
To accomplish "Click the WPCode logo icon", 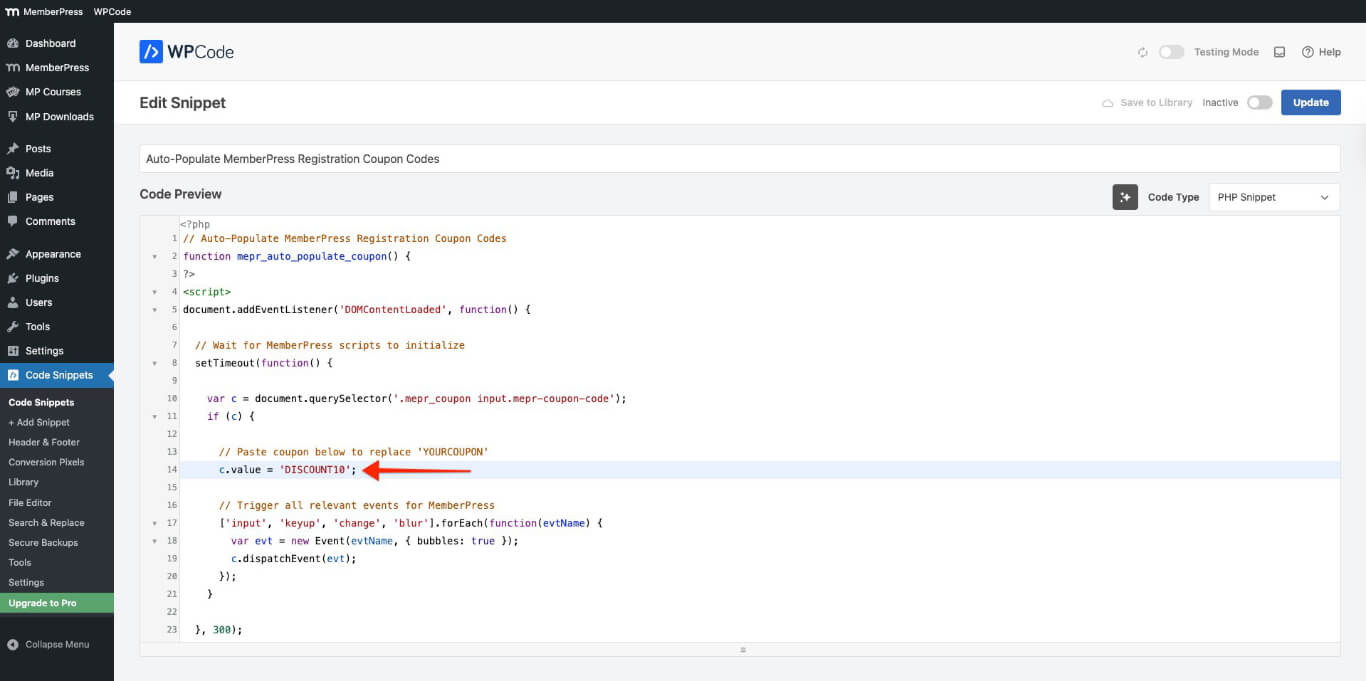I will [x=151, y=51].
